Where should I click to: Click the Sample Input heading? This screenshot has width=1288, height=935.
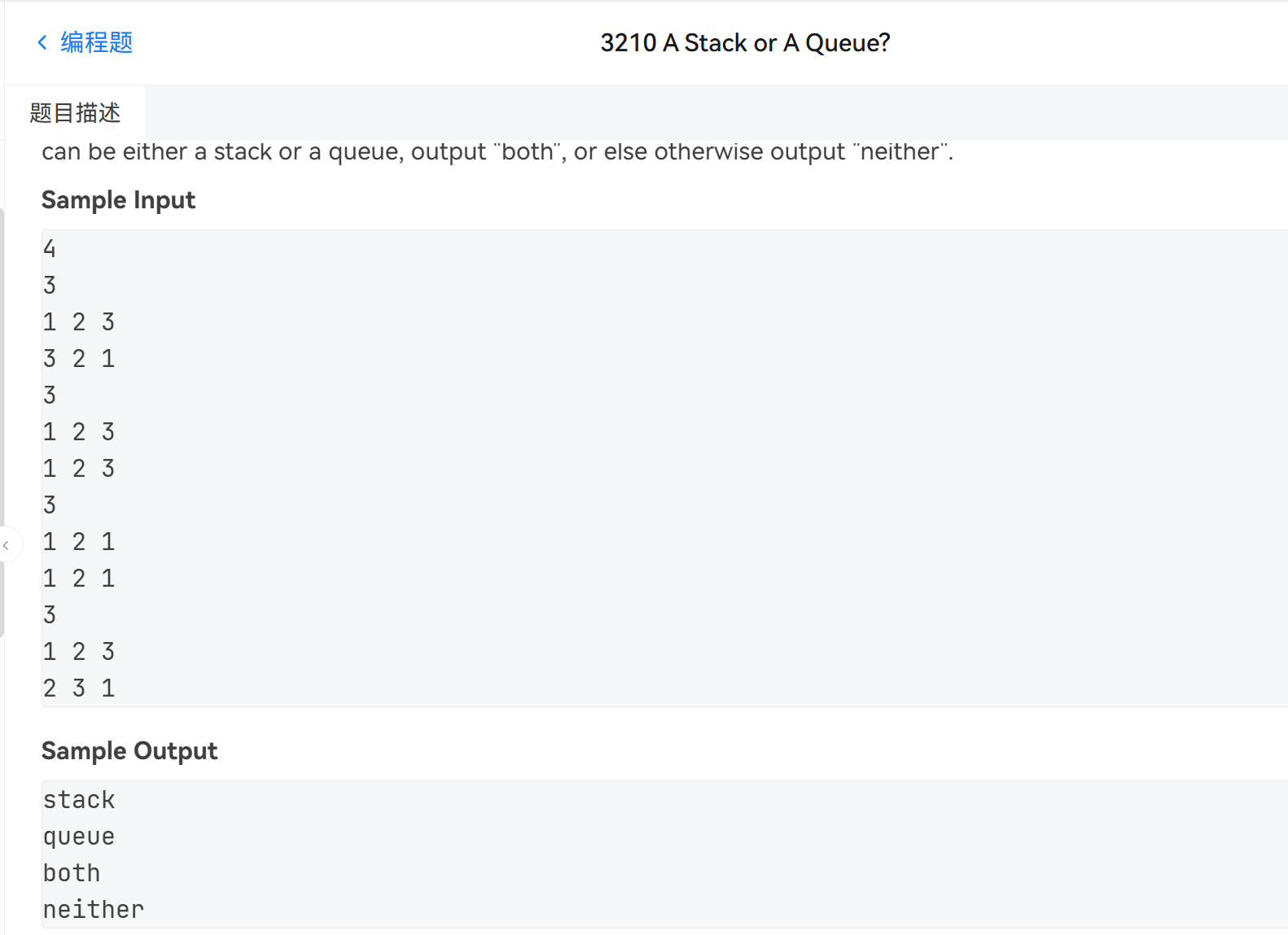118,200
